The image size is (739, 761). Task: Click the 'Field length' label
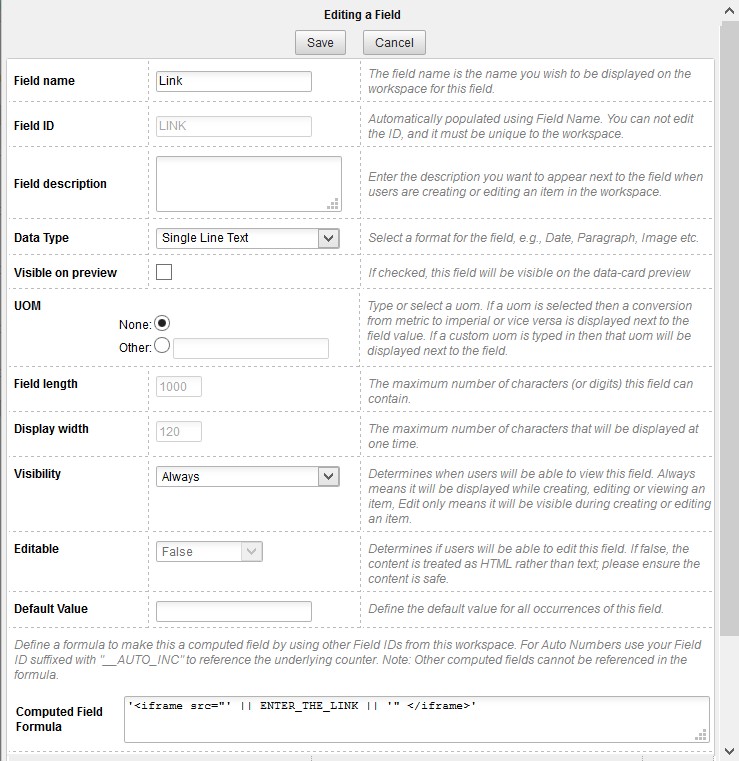tap(46, 383)
